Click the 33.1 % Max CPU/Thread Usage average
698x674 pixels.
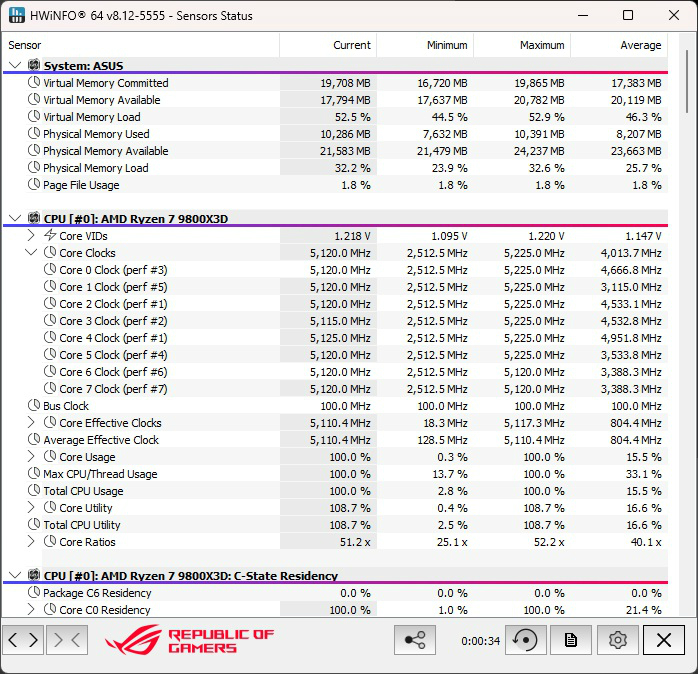(x=643, y=474)
